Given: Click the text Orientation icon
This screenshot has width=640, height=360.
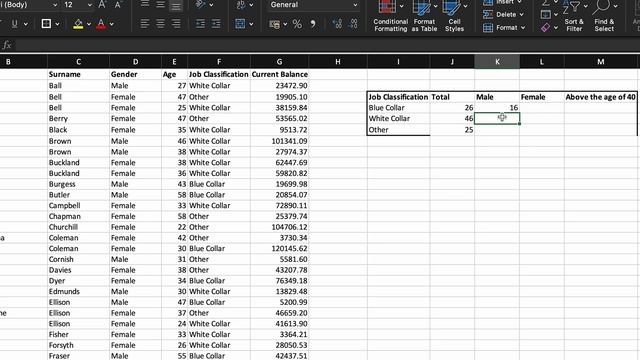Looking at the screenshot, I should [200, 4].
